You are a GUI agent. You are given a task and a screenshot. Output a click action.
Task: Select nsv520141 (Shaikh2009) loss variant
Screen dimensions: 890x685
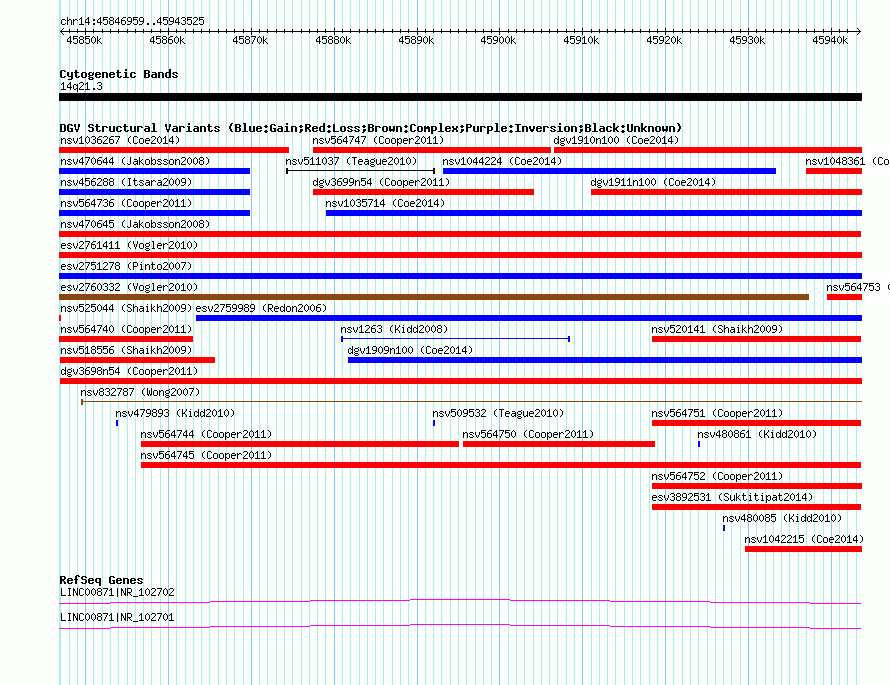point(757,339)
